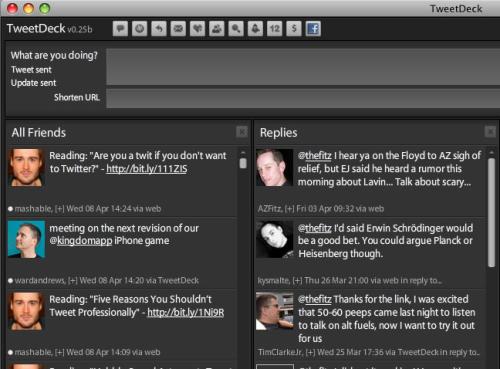Click [+] on wardandrews's tweet

[73, 281]
